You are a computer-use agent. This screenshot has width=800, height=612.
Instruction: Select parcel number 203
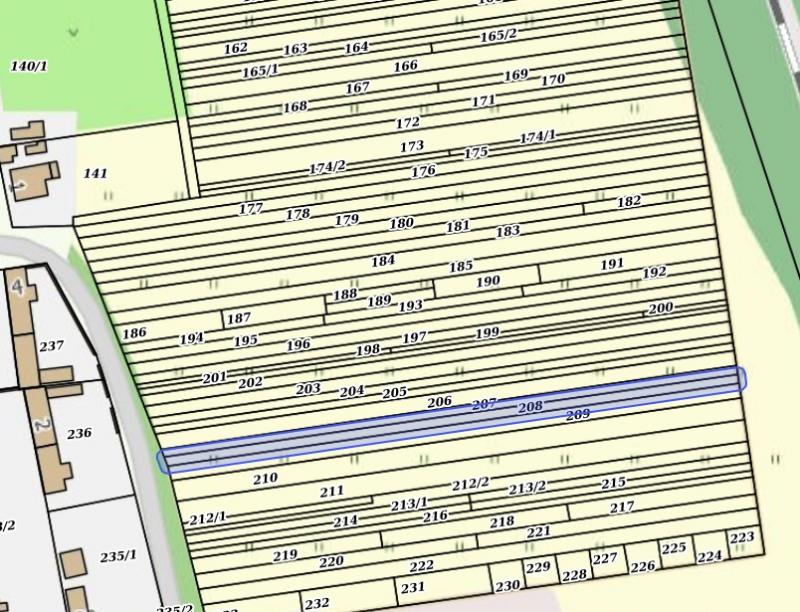(x=308, y=389)
